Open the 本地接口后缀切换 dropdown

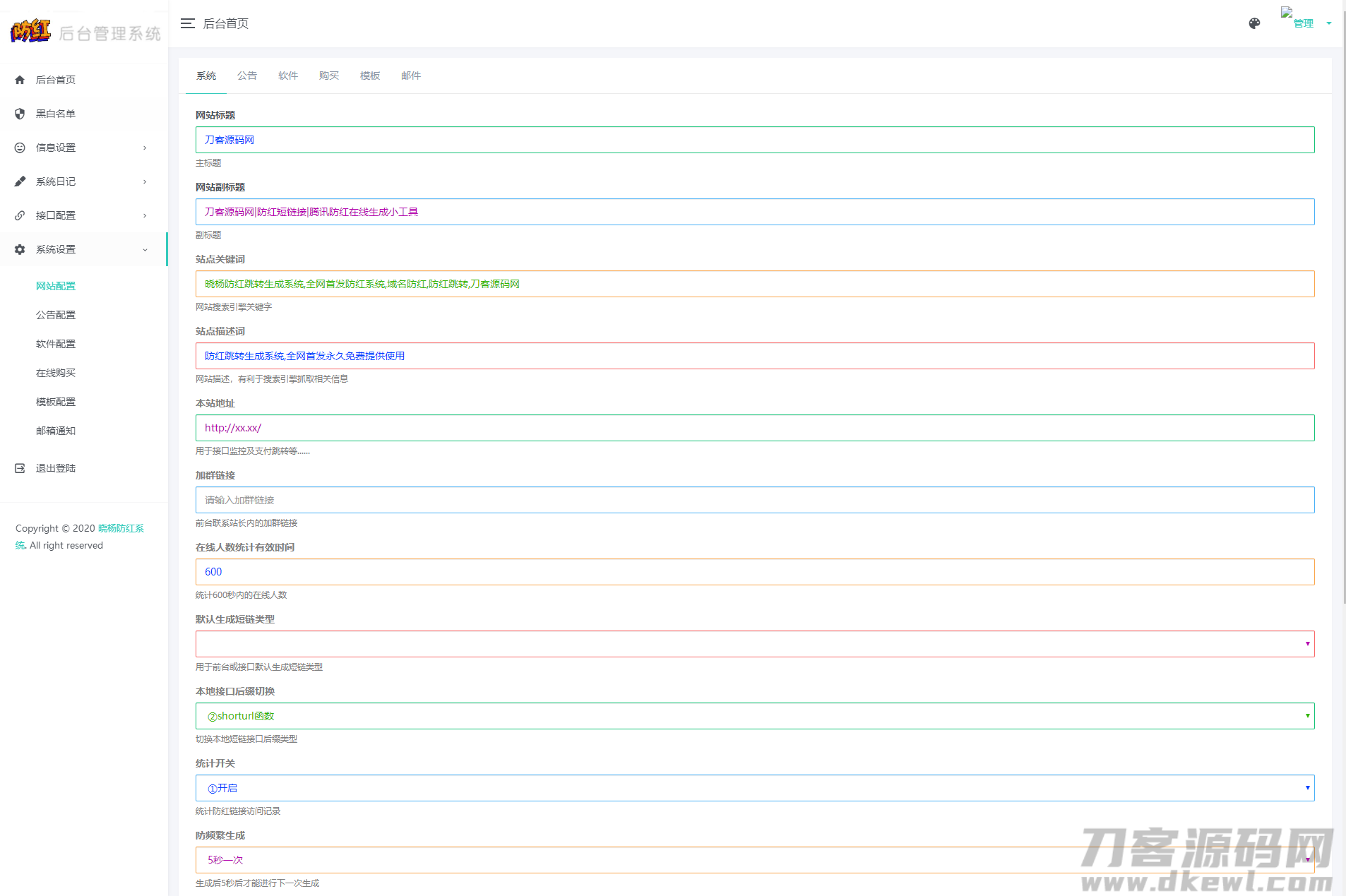pyautogui.click(x=754, y=716)
